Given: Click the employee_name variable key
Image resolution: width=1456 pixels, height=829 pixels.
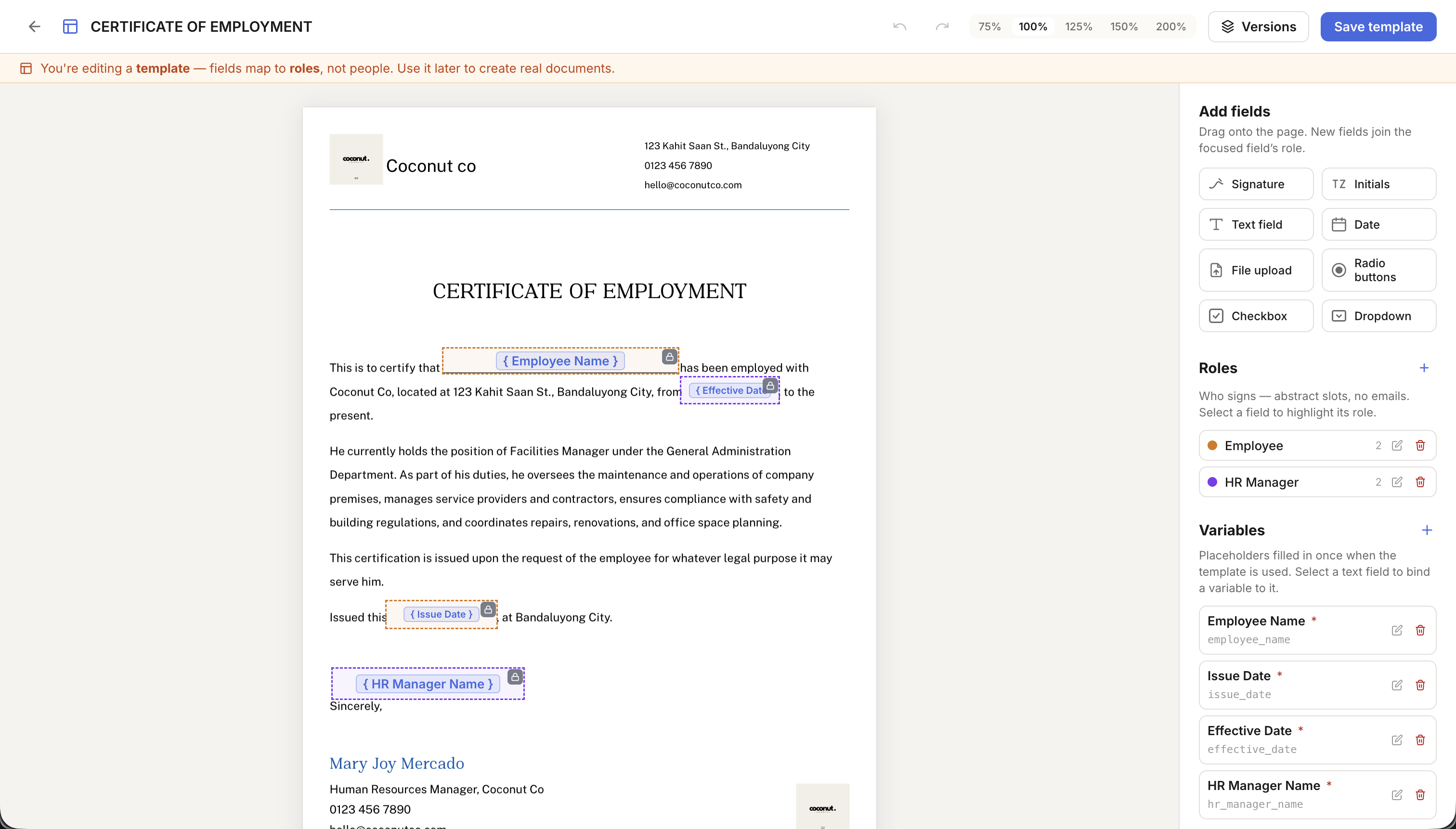Looking at the screenshot, I should pyautogui.click(x=1249, y=639).
